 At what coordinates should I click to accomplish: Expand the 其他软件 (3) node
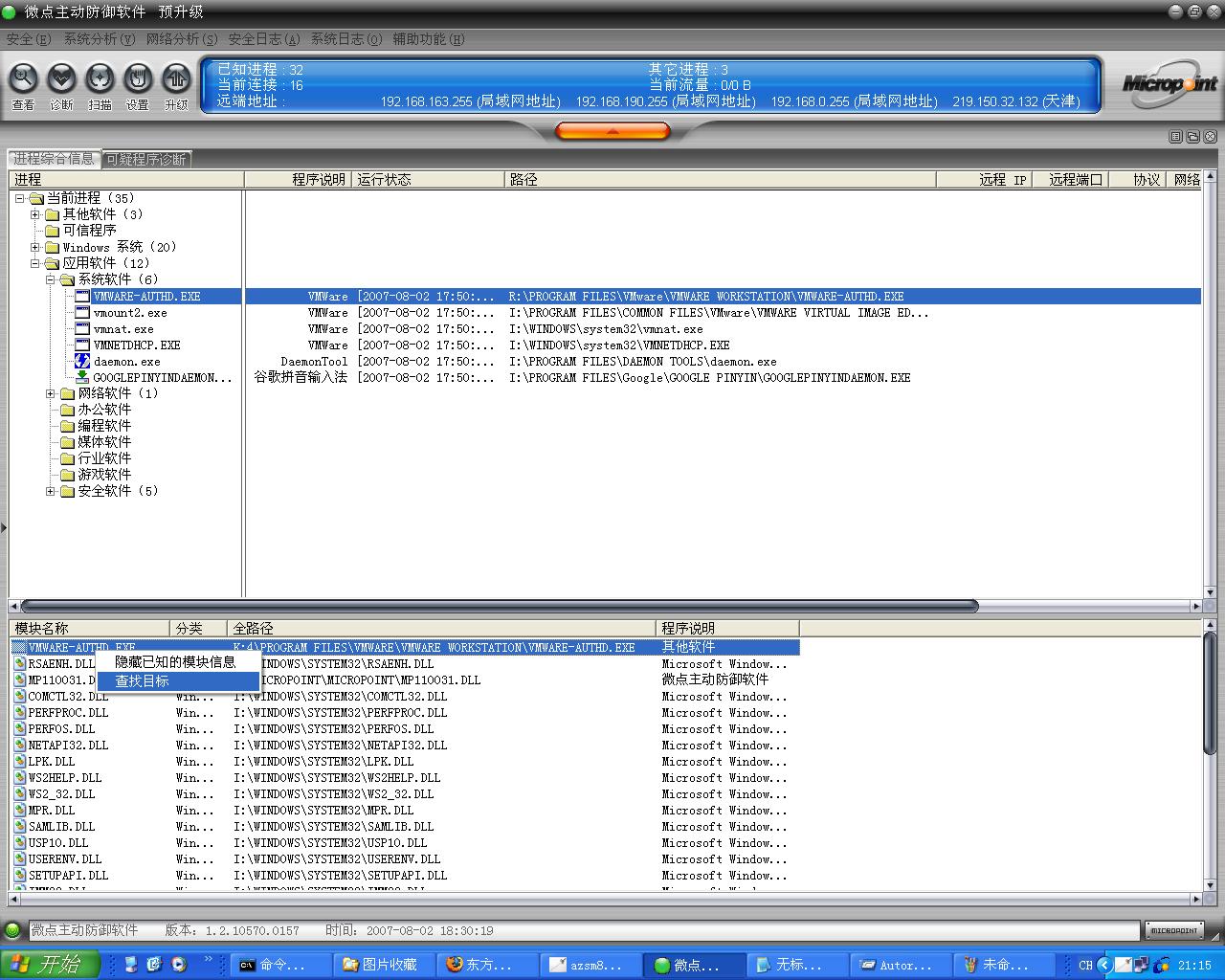tap(35, 214)
